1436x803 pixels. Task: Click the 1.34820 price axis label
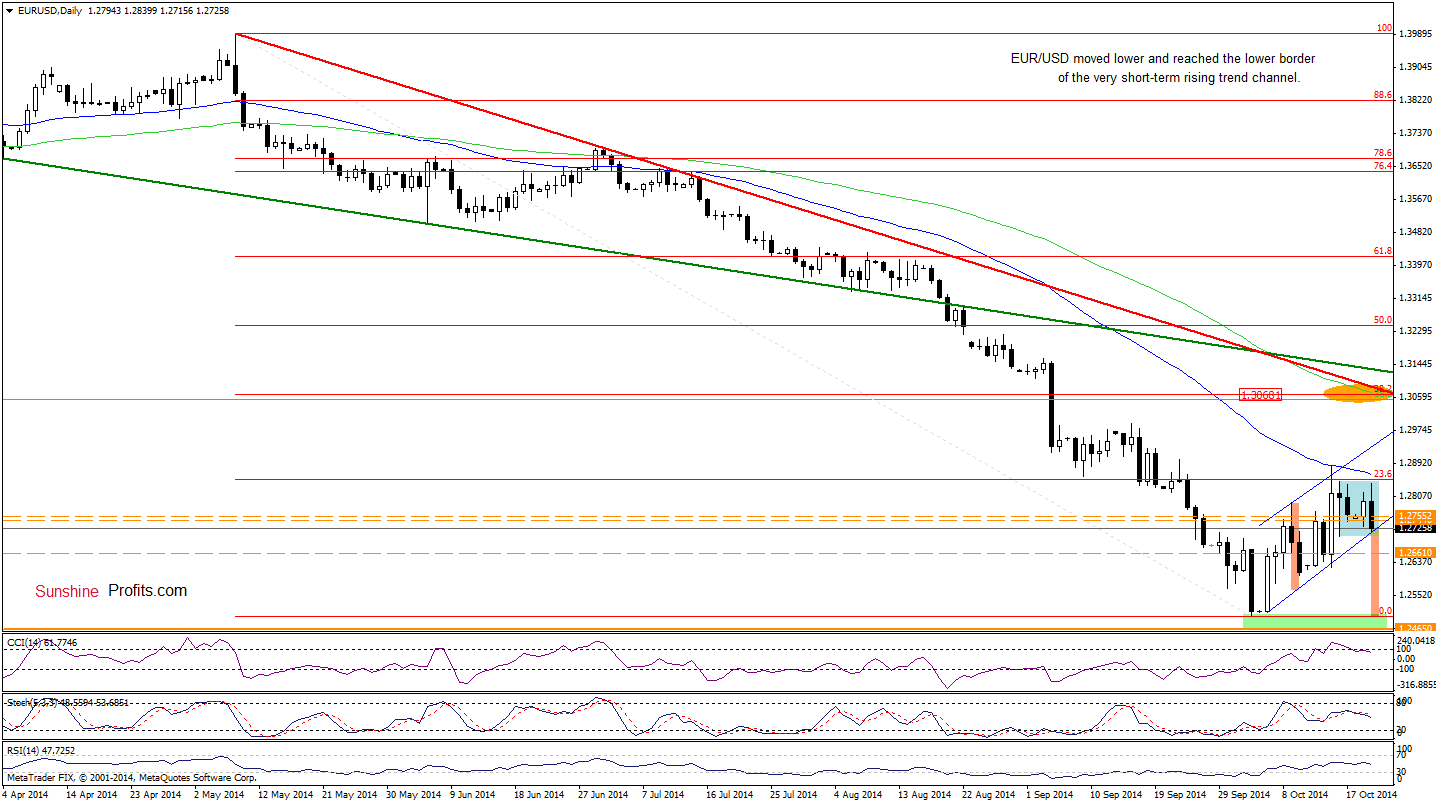1415,232
